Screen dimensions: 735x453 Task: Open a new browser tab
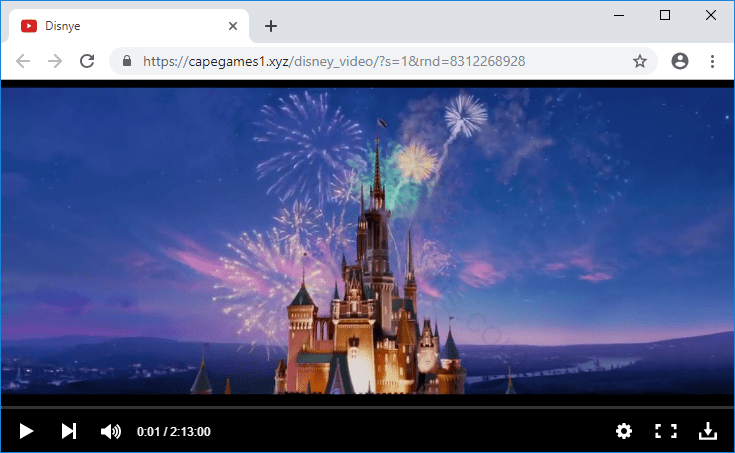coord(271,26)
